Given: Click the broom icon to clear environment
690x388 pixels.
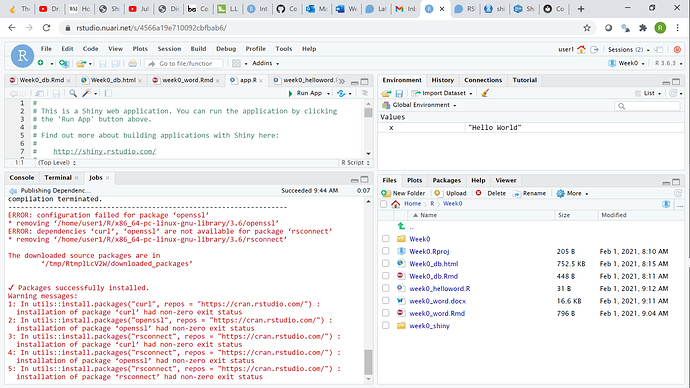Looking at the screenshot, I should pyautogui.click(x=485, y=93).
